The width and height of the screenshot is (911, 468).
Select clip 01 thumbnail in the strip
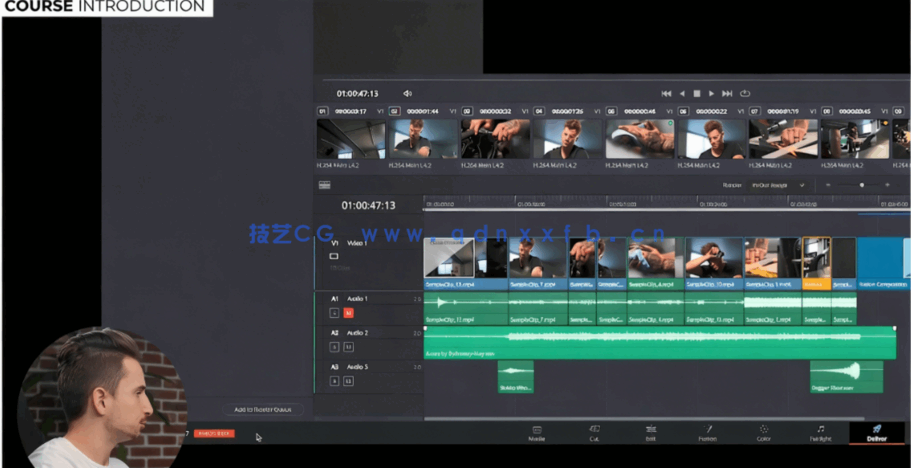[351, 139]
